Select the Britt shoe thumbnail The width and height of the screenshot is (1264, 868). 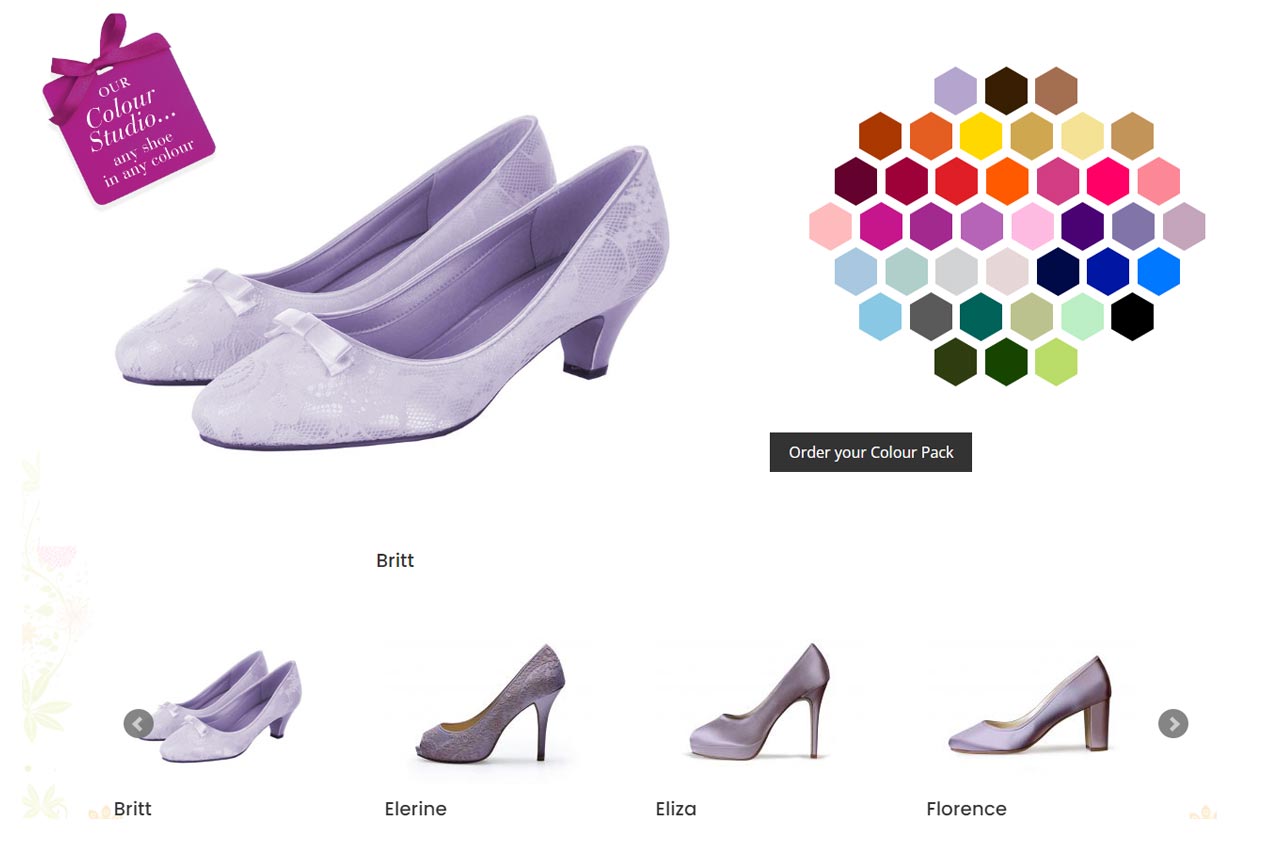[229, 706]
